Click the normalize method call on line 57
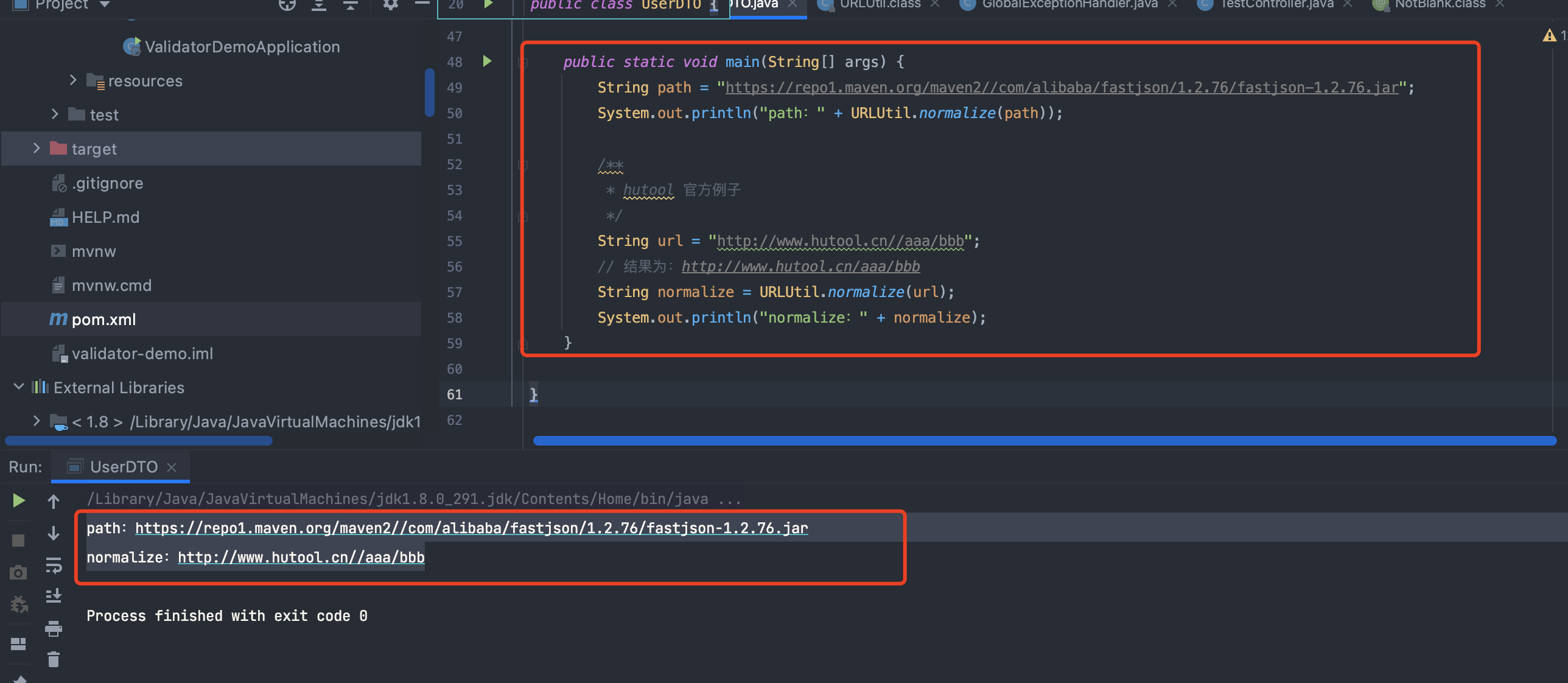This screenshot has width=1568, height=683. click(x=866, y=292)
